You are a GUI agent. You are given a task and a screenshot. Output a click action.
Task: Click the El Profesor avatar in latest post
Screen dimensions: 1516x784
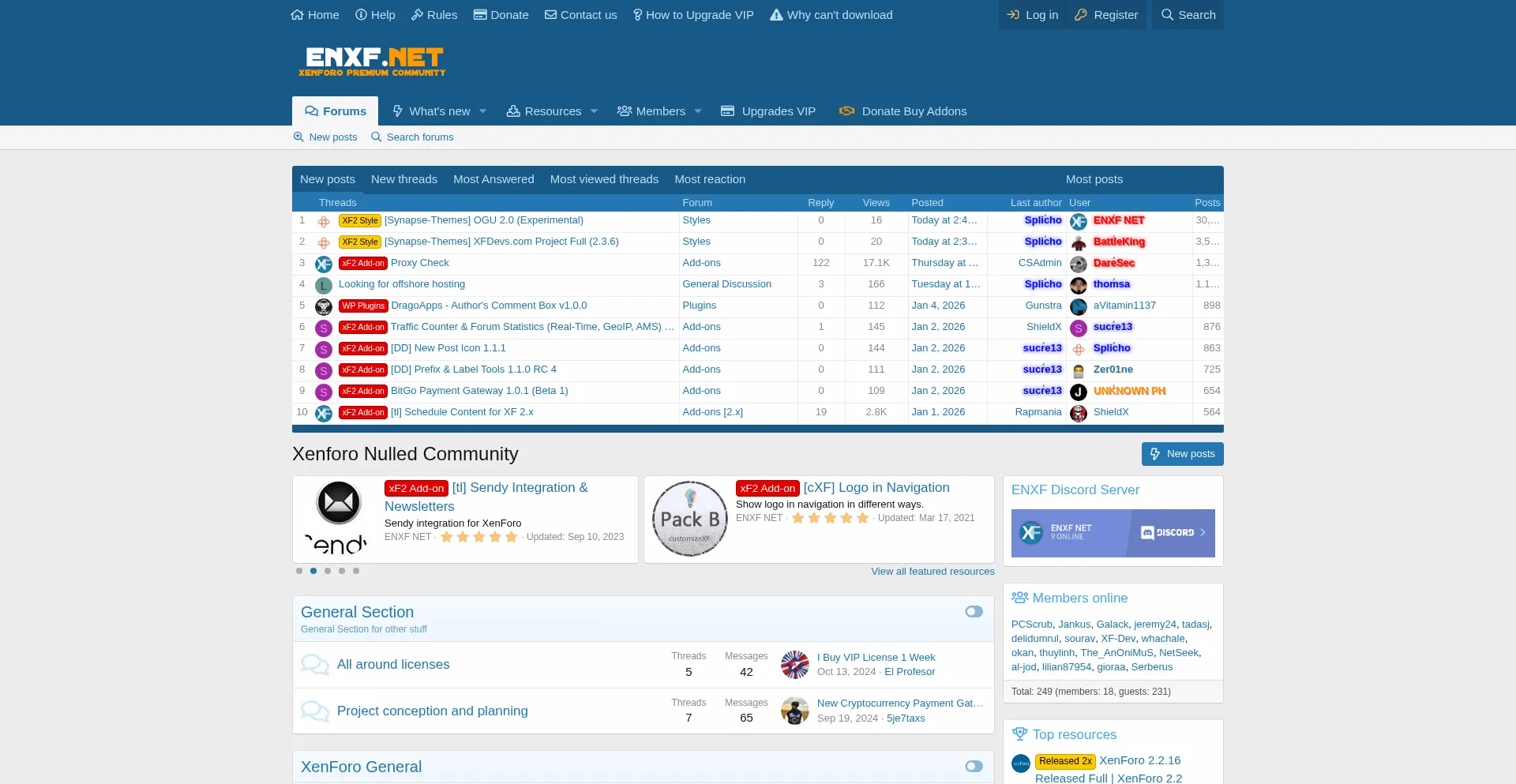794,665
